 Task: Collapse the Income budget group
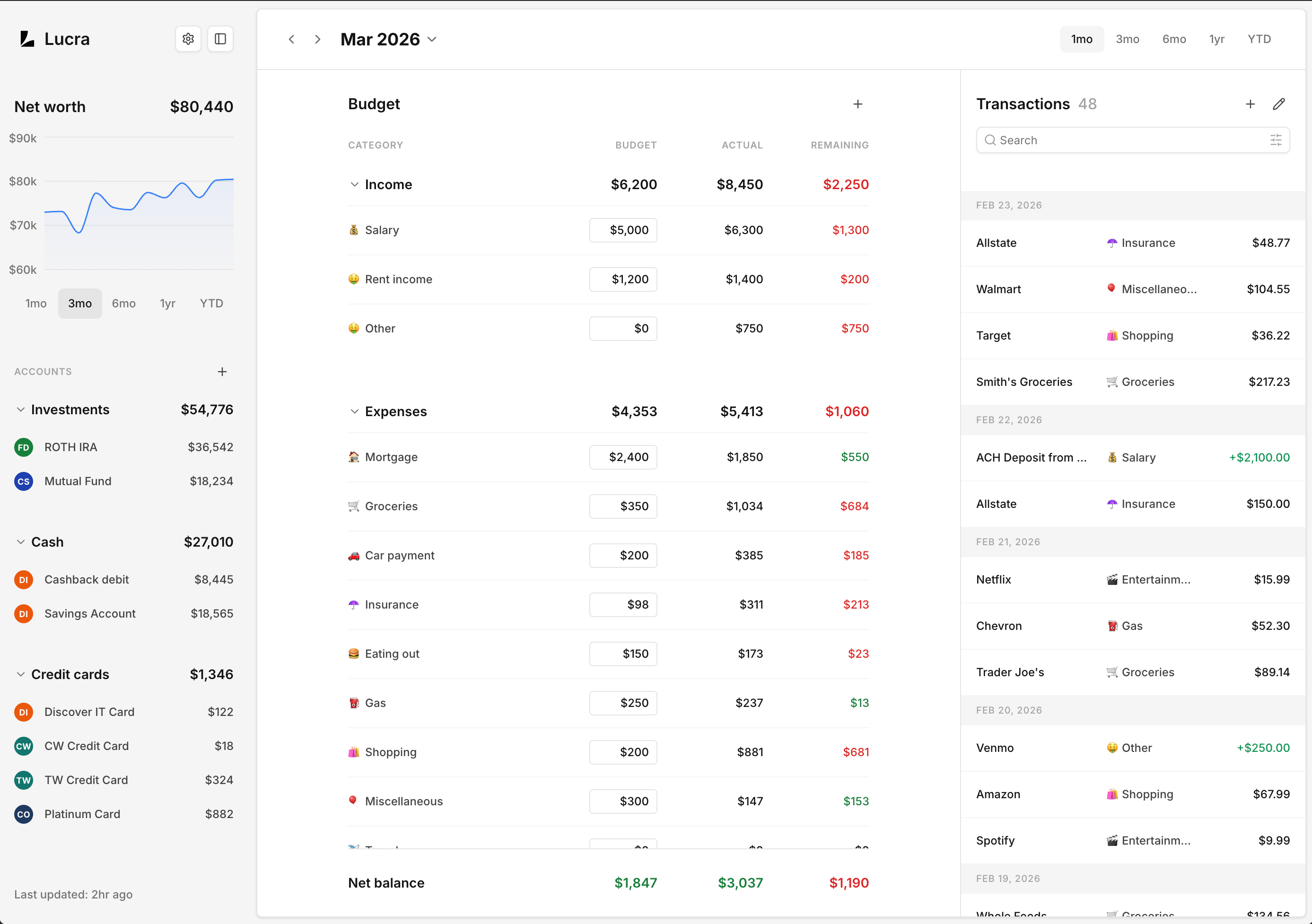point(354,184)
